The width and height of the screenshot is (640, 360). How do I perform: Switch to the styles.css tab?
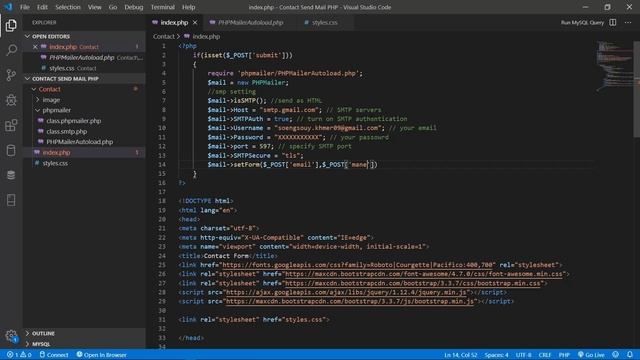[x=324, y=22]
